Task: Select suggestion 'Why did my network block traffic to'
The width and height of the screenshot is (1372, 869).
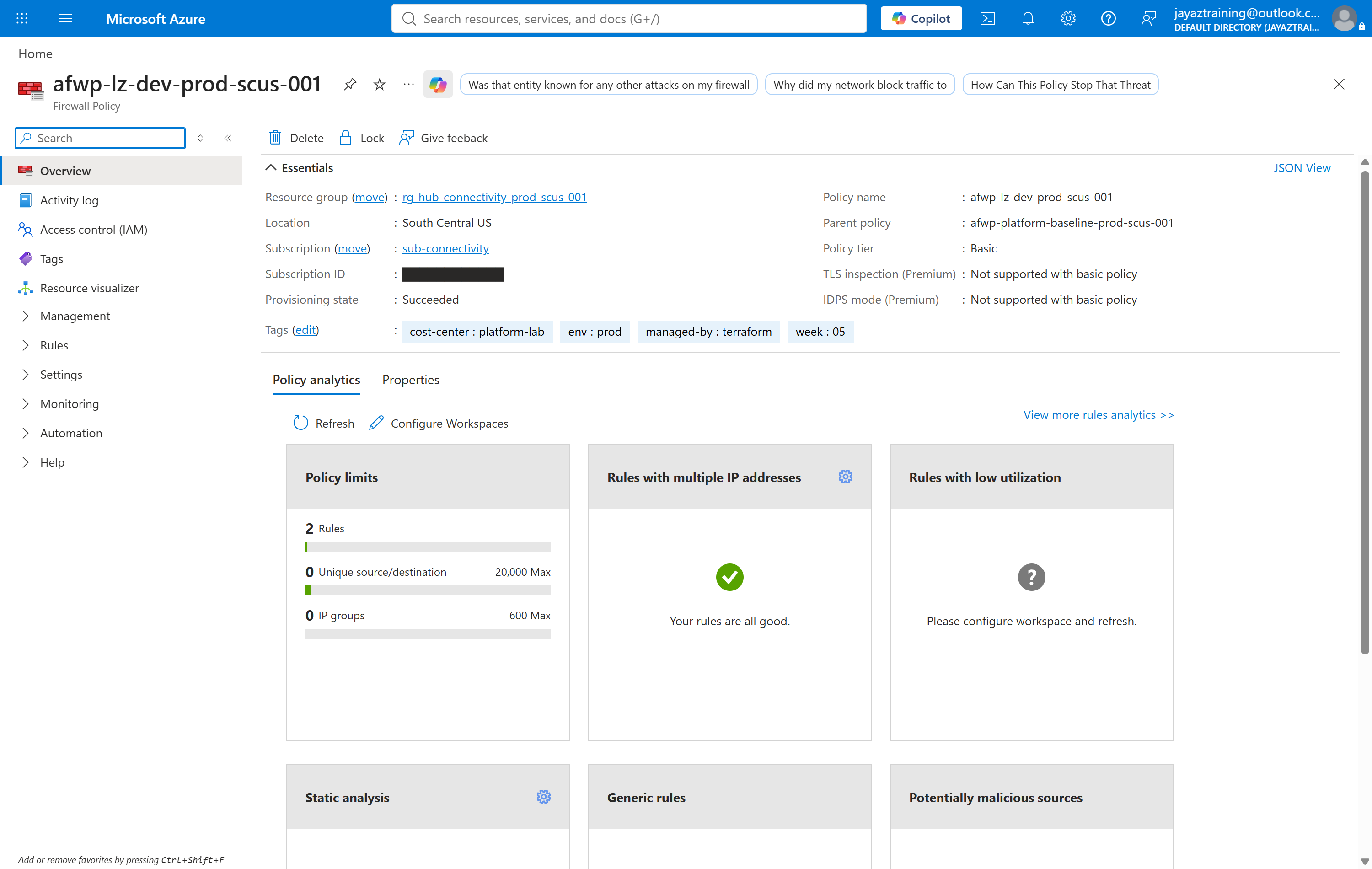Action: pos(859,84)
